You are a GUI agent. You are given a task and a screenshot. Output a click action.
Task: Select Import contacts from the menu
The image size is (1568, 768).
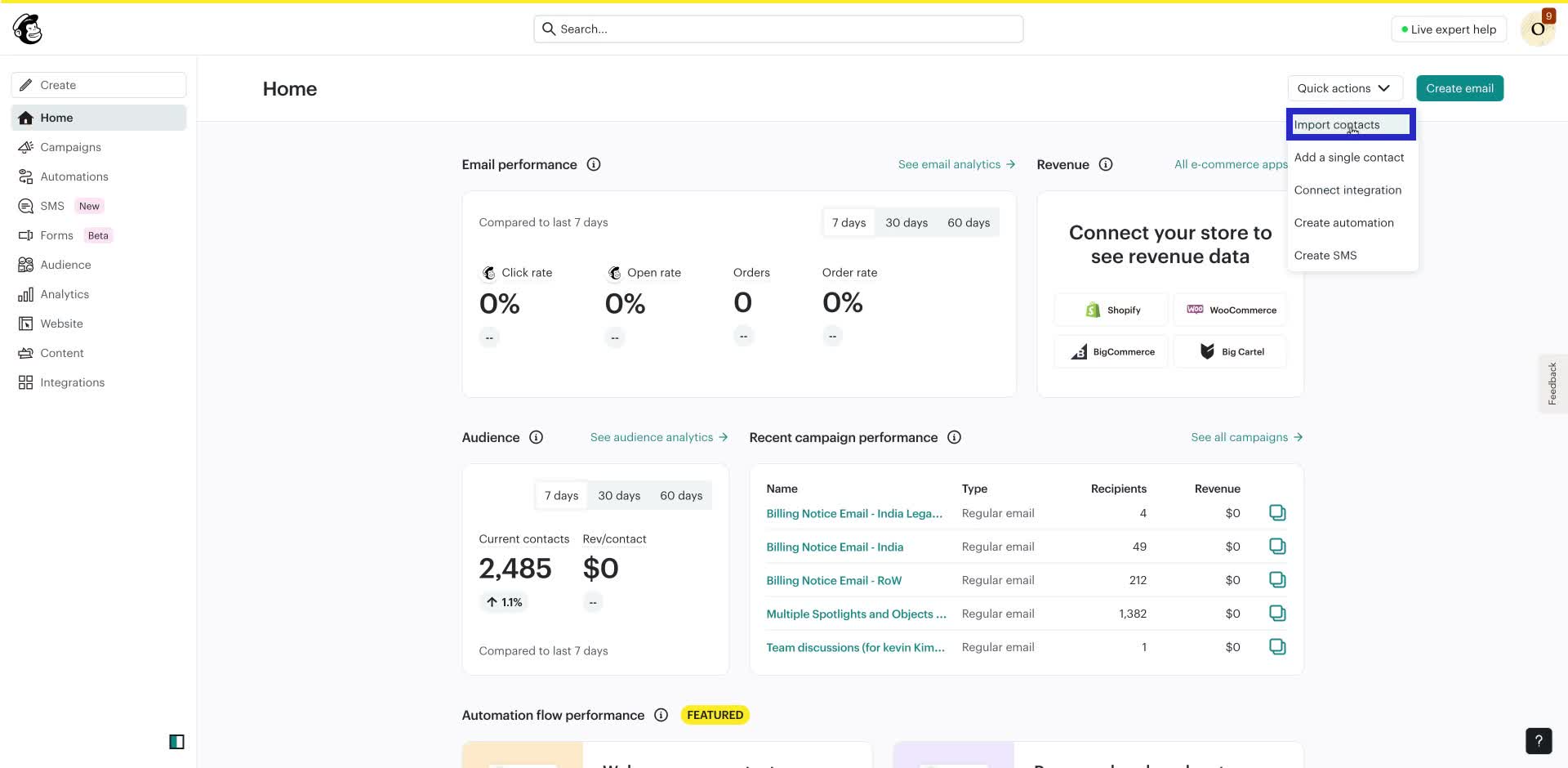click(1337, 124)
